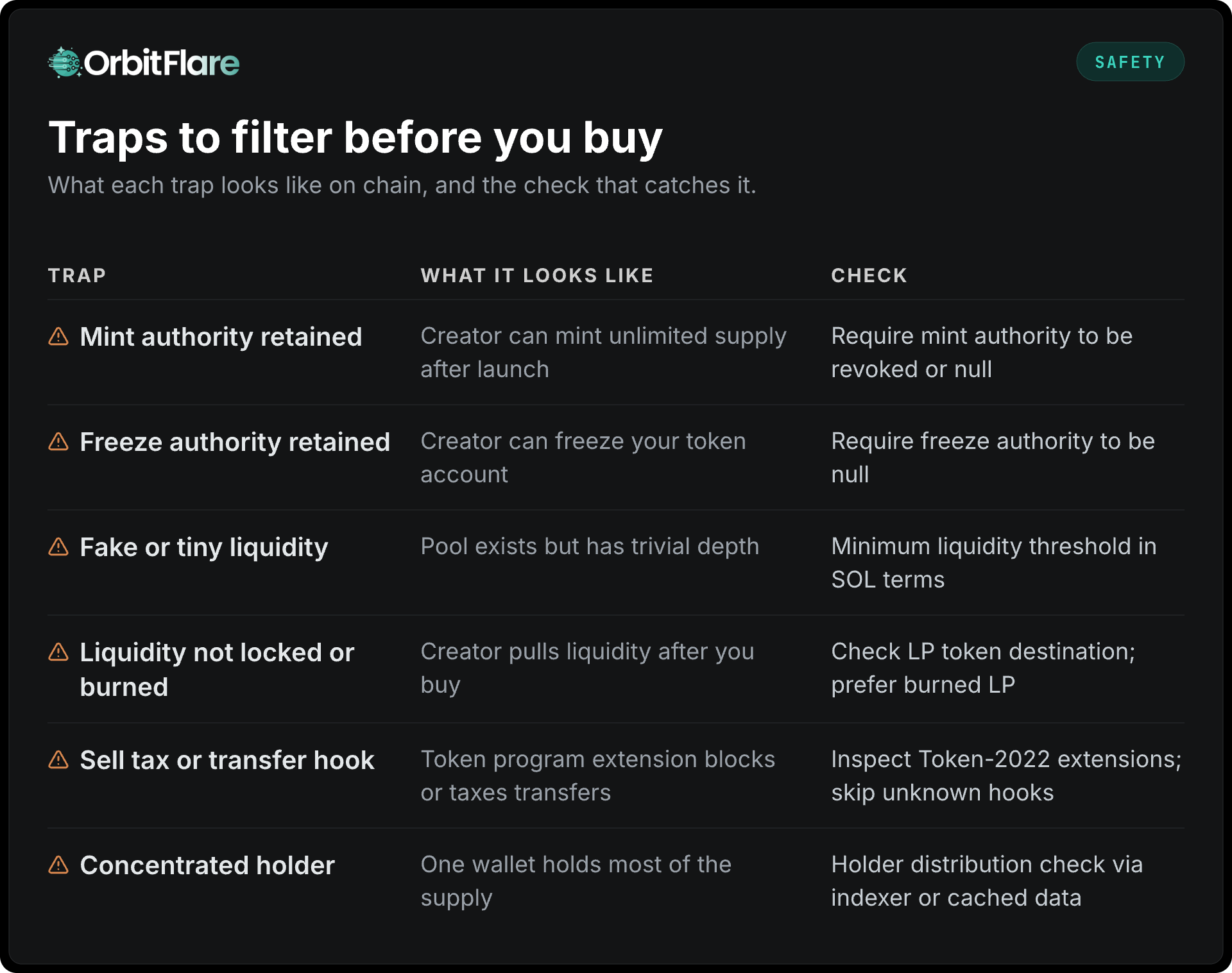This screenshot has width=1232, height=973.
Task: Click the 'Traps to filter before you buy' heading
Action: click(x=355, y=138)
